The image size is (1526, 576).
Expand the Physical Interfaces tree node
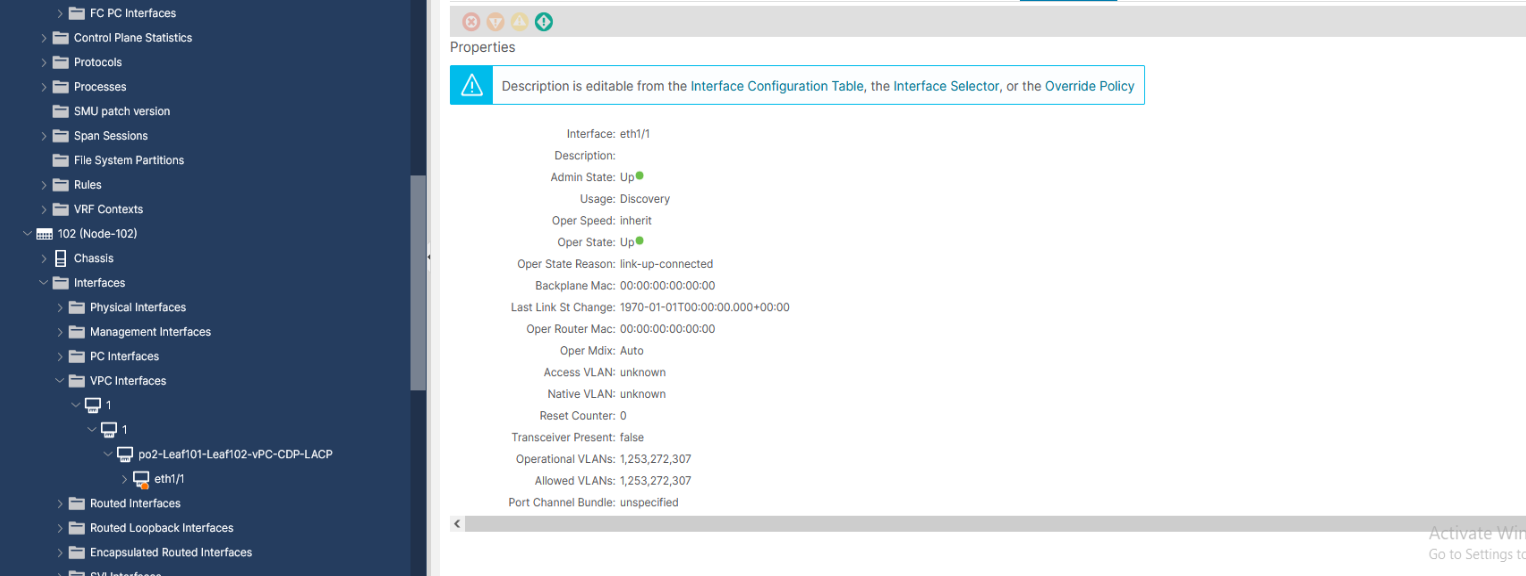click(60, 307)
